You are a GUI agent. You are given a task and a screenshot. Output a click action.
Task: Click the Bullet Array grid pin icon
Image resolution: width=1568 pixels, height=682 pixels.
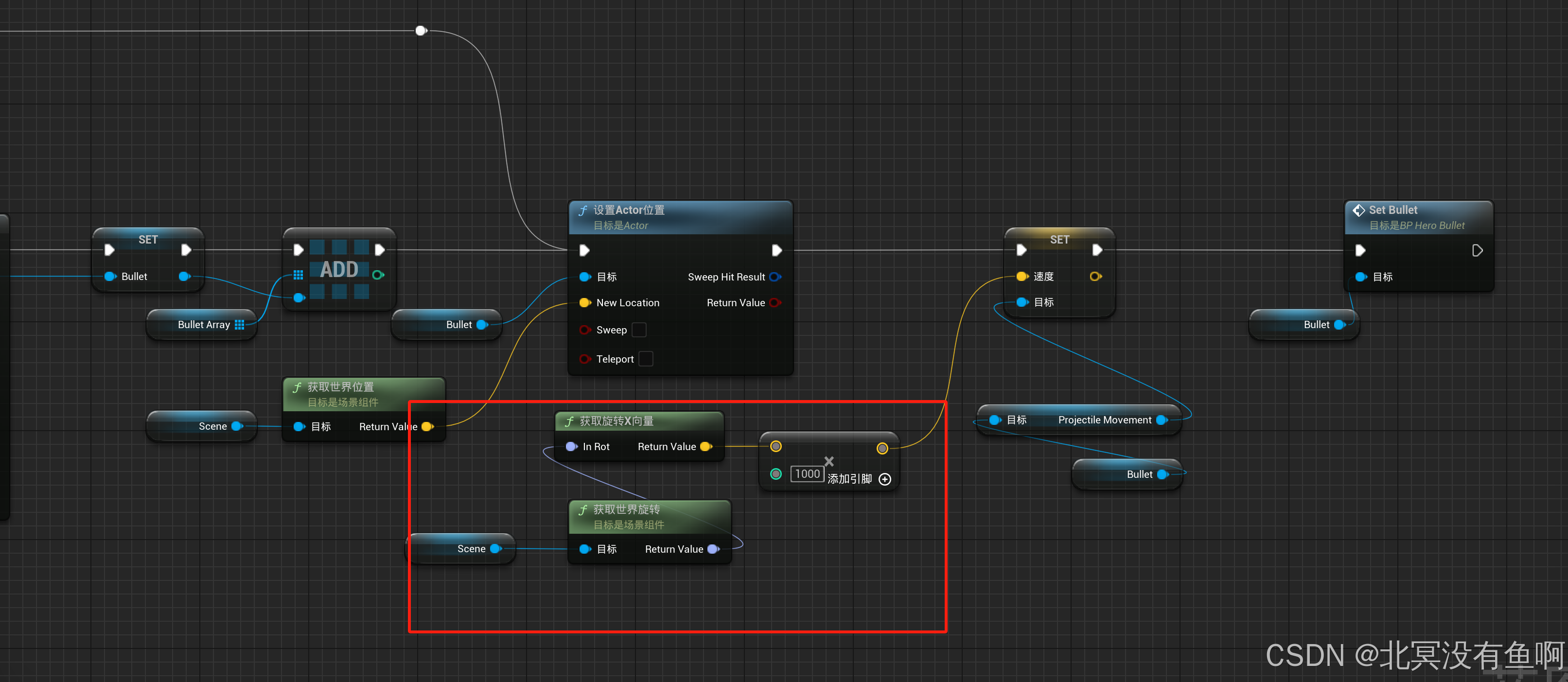240,325
